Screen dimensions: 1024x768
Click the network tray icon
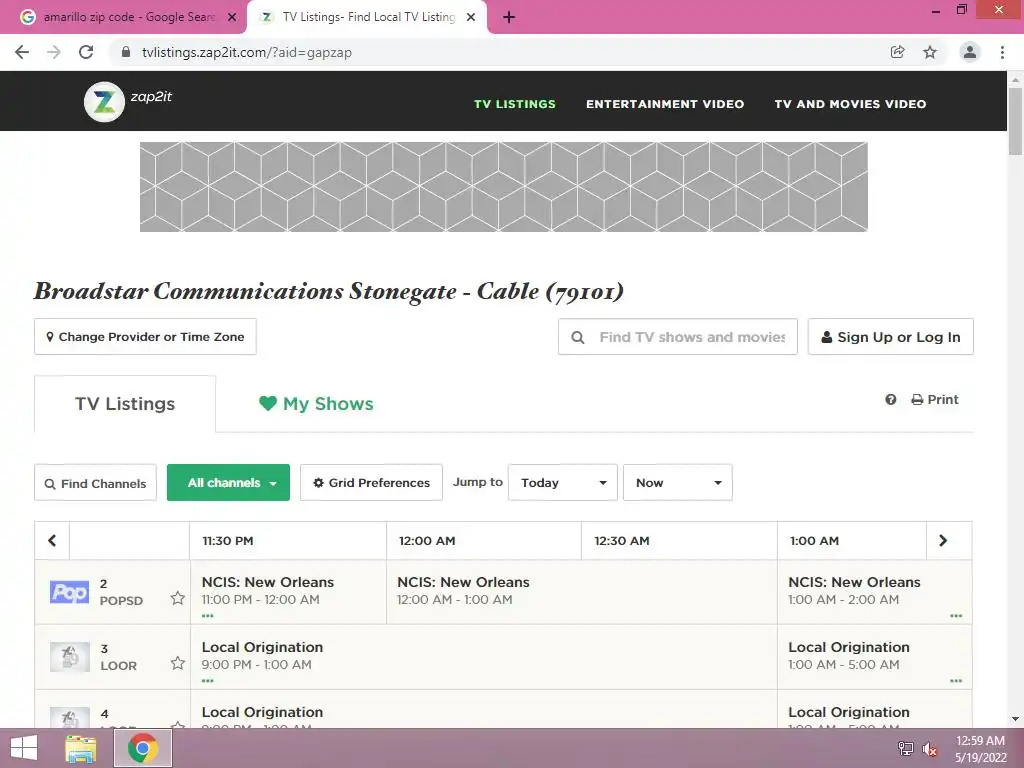tap(906, 749)
